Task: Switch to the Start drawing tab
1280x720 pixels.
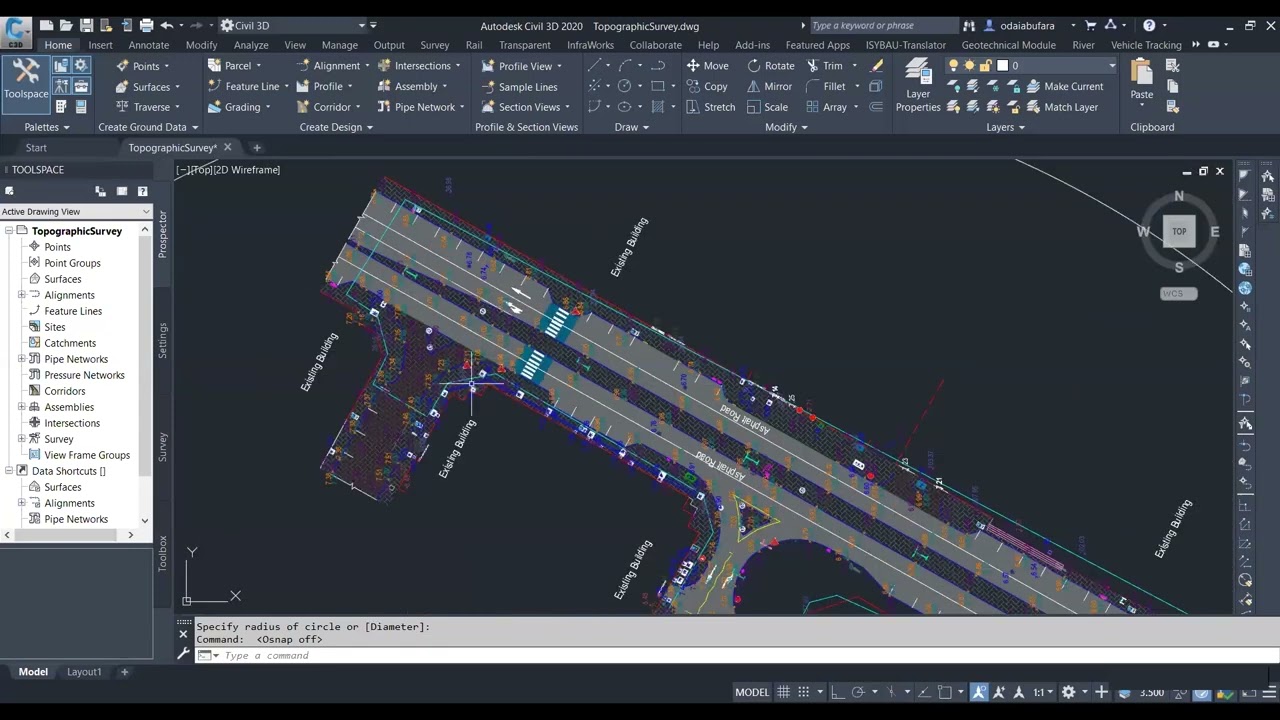Action: pos(36,148)
